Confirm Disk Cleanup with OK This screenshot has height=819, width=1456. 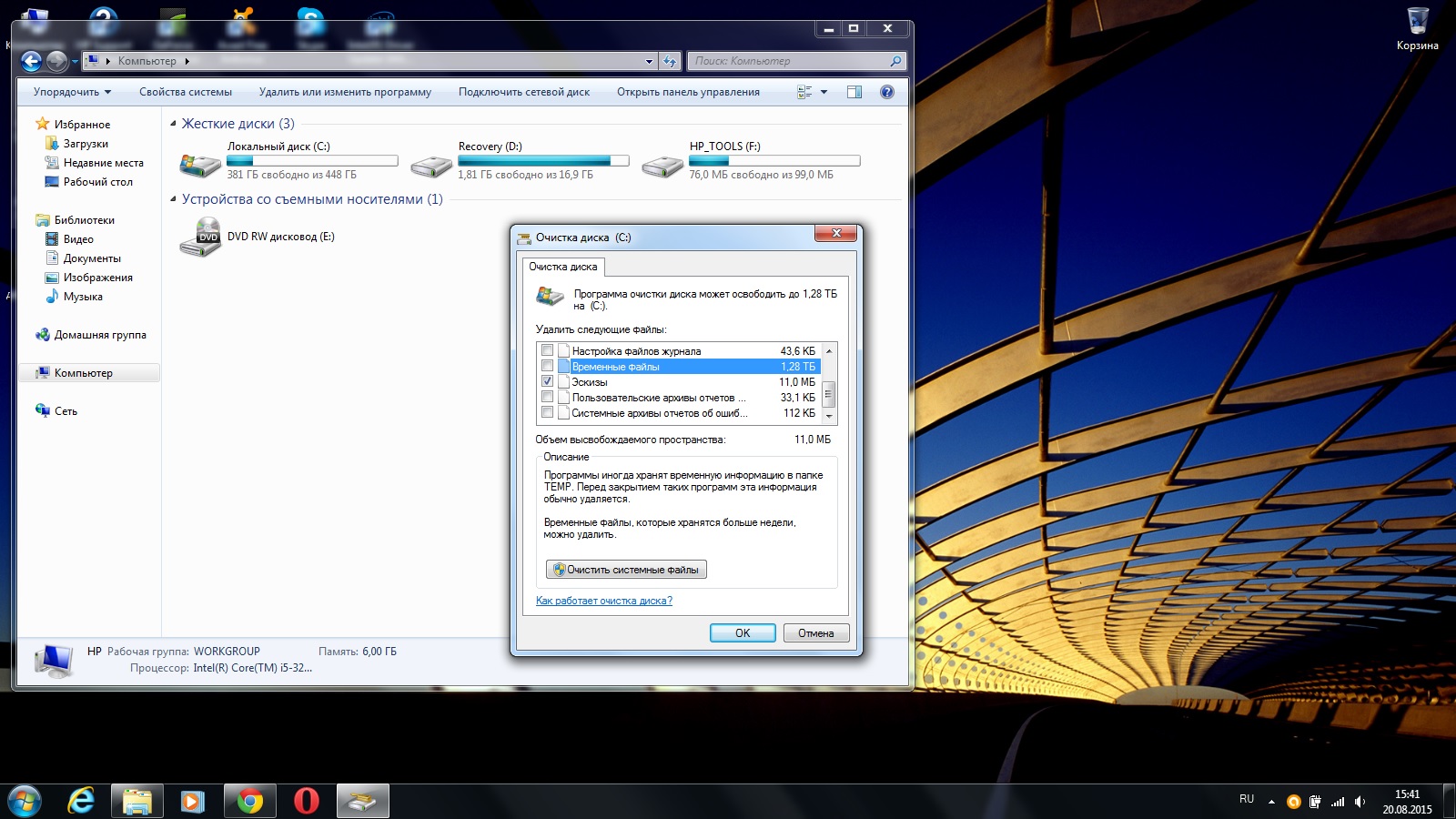click(743, 633)
